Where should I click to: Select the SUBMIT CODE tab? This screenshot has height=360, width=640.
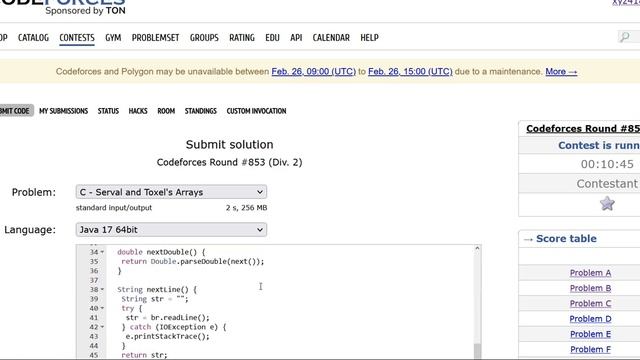coord(16,111)
